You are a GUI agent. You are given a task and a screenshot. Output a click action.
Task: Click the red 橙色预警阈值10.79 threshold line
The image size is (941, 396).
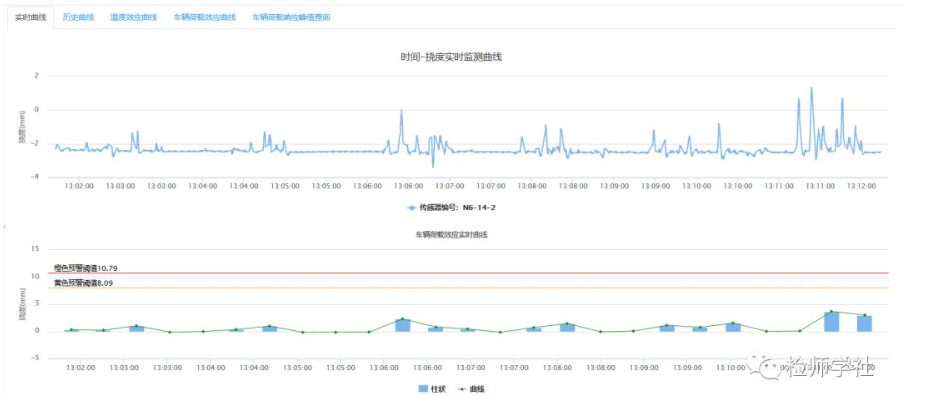click(468, 273)
